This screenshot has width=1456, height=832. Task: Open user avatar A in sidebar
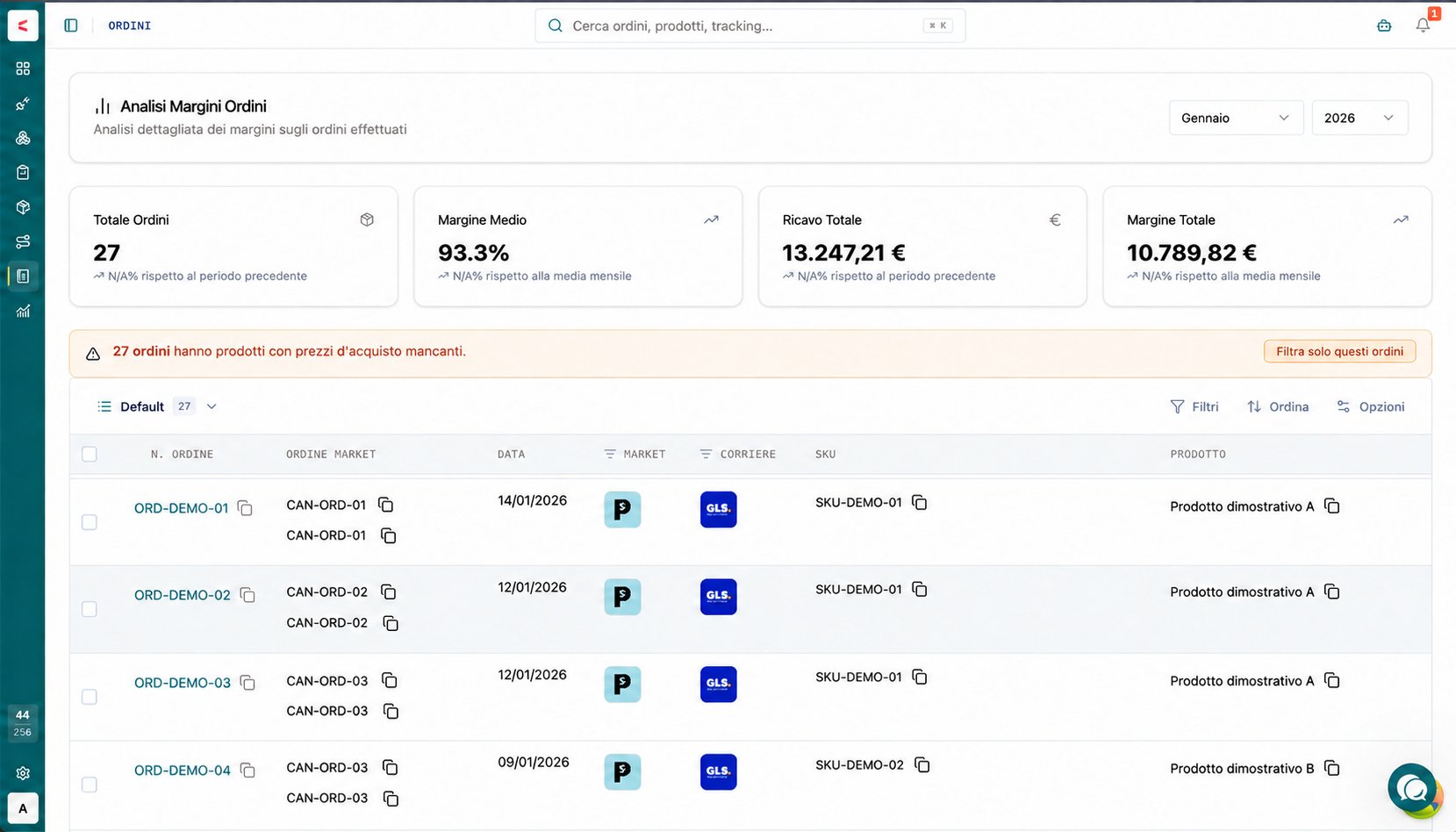[x=23, y=808]
